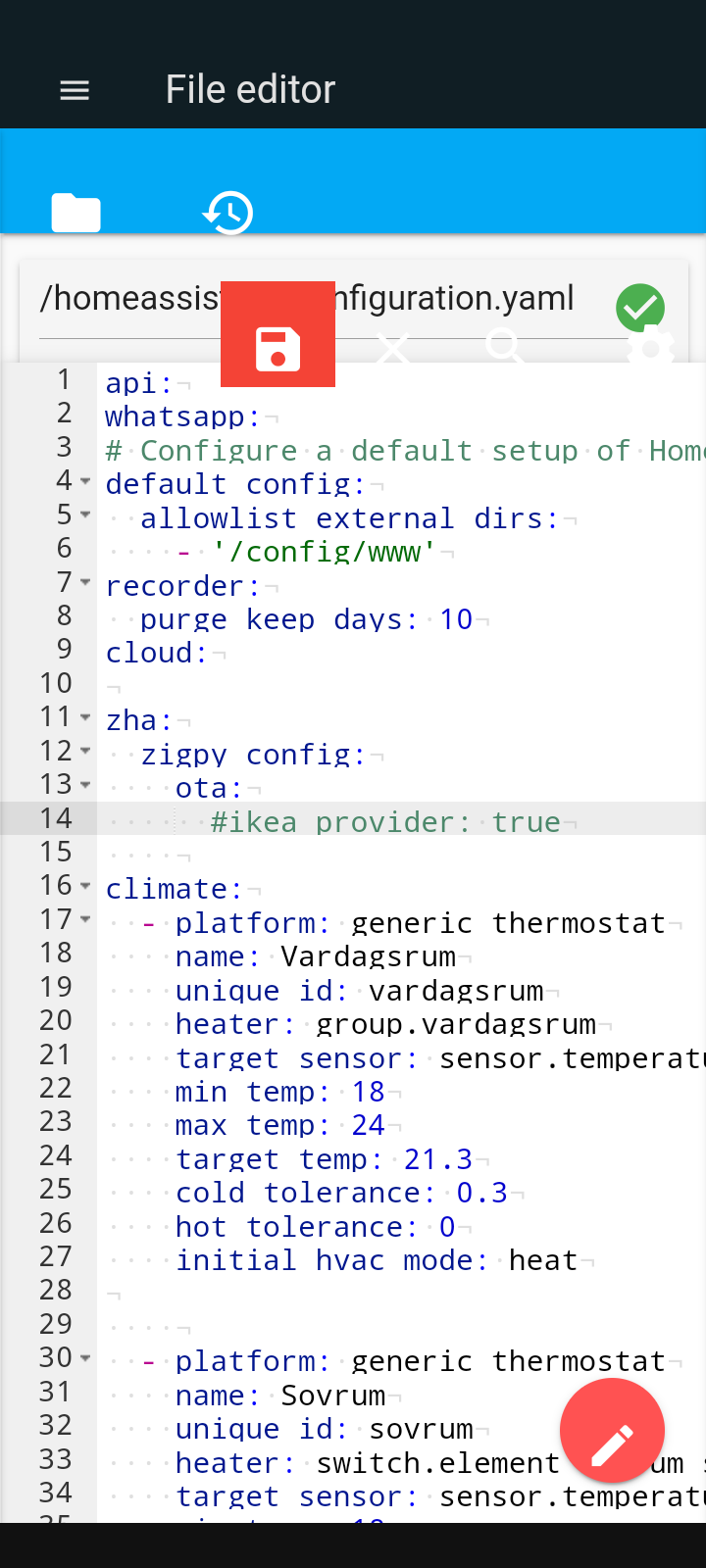
Task: Open editor settings via the gear icon
Action: (650, 349)
